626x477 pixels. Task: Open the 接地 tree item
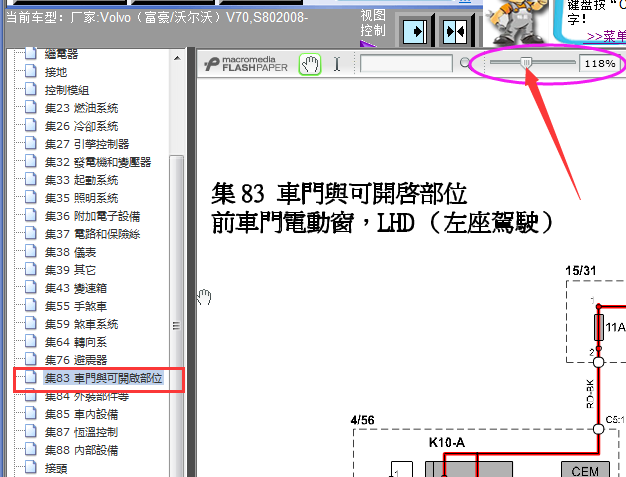point(56,72)
